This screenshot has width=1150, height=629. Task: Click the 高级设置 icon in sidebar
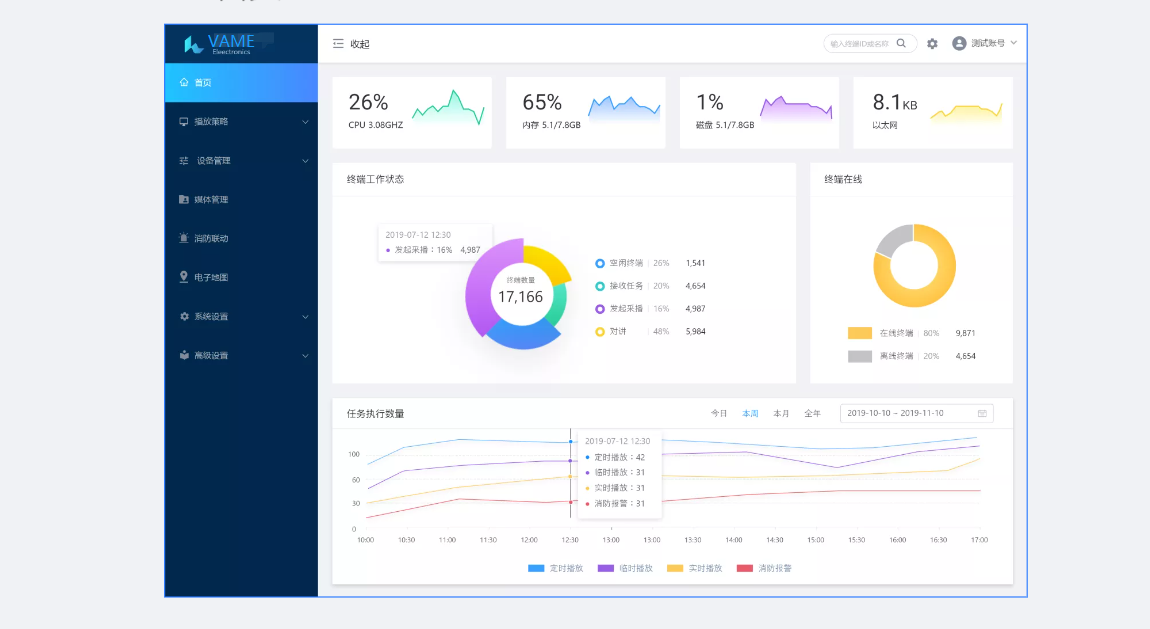[x=184, y=356]
